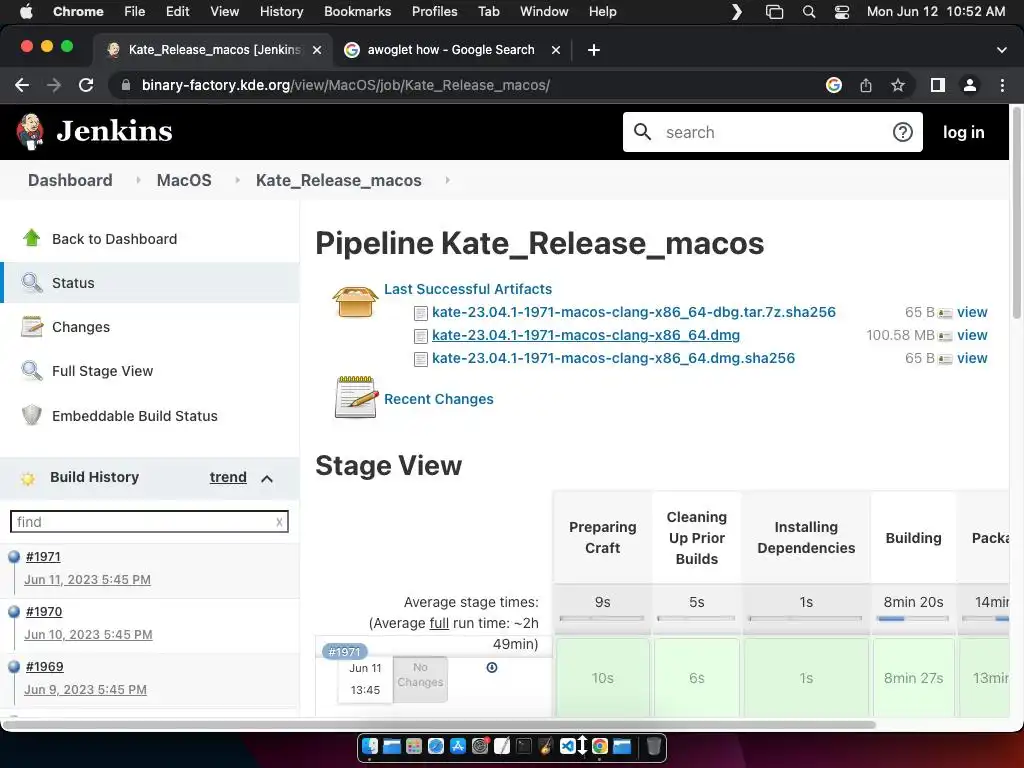Click the Jun 11, 2023 5:45 PM build date
This screenshot has height=768, width=1024.
88,579
